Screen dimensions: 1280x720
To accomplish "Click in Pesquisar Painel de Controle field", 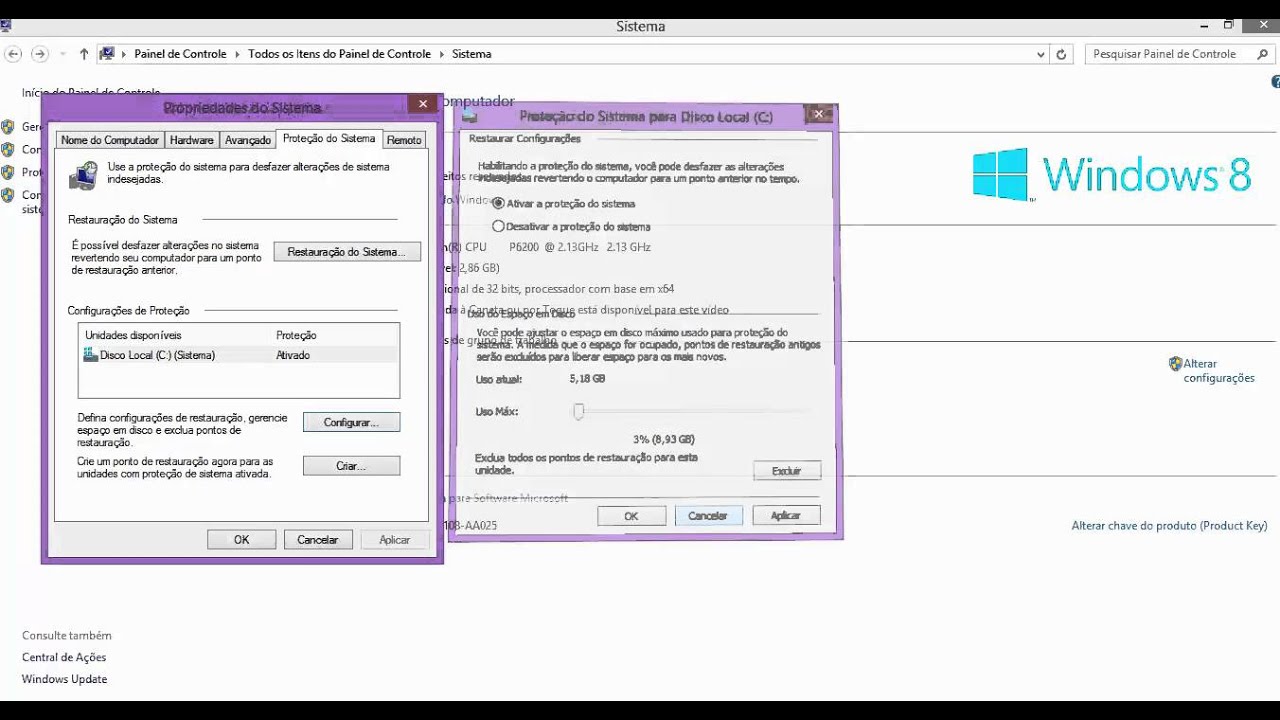I will click(x=1168, y=54).
